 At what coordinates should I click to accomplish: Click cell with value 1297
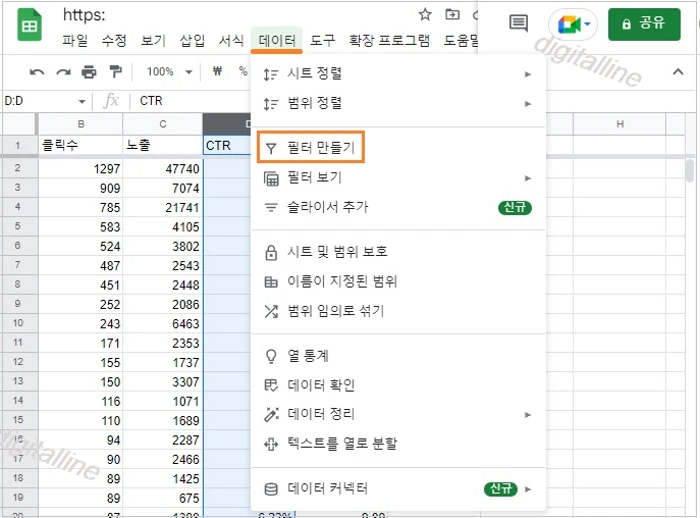click(x=81, y=169)
